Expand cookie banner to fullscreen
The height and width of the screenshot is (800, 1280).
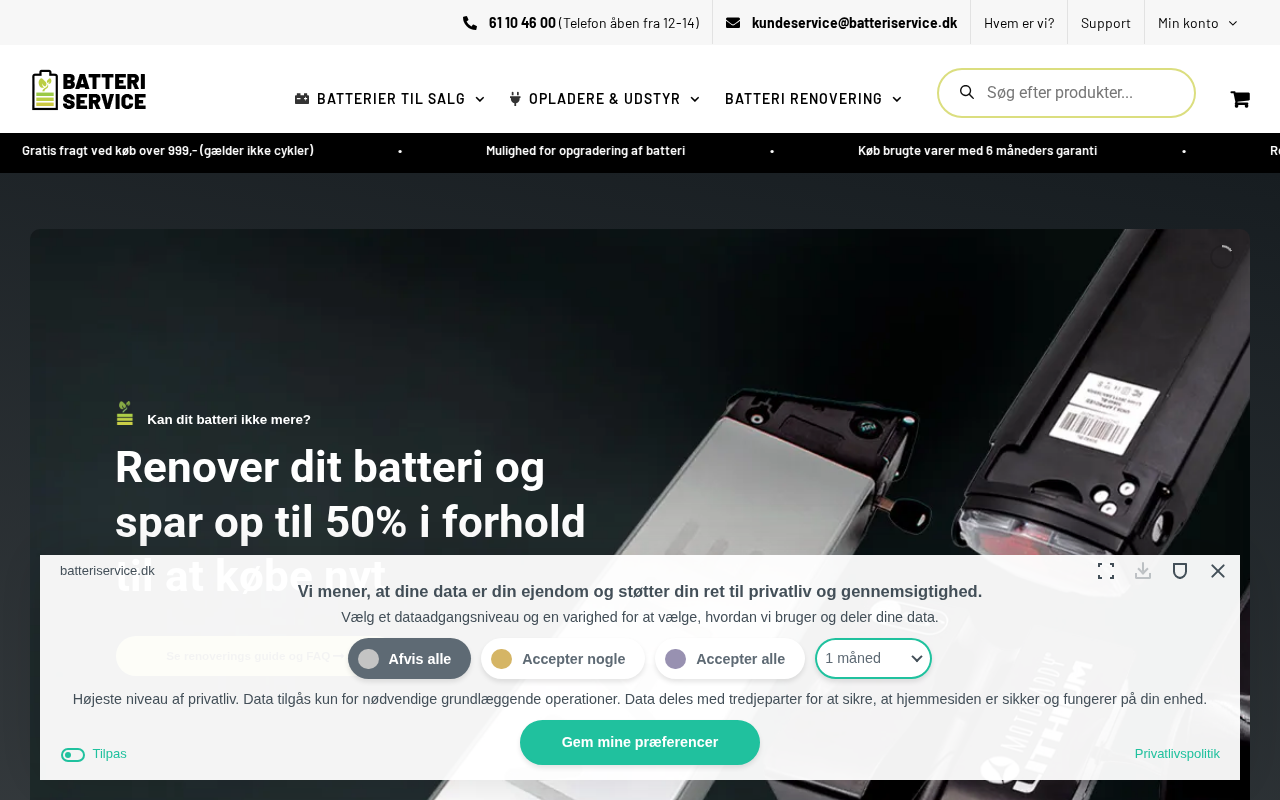(x=1106, y=571)
